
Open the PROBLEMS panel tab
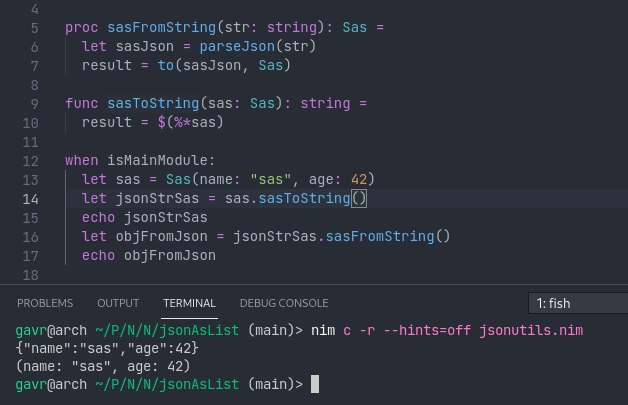coord(45,303)
